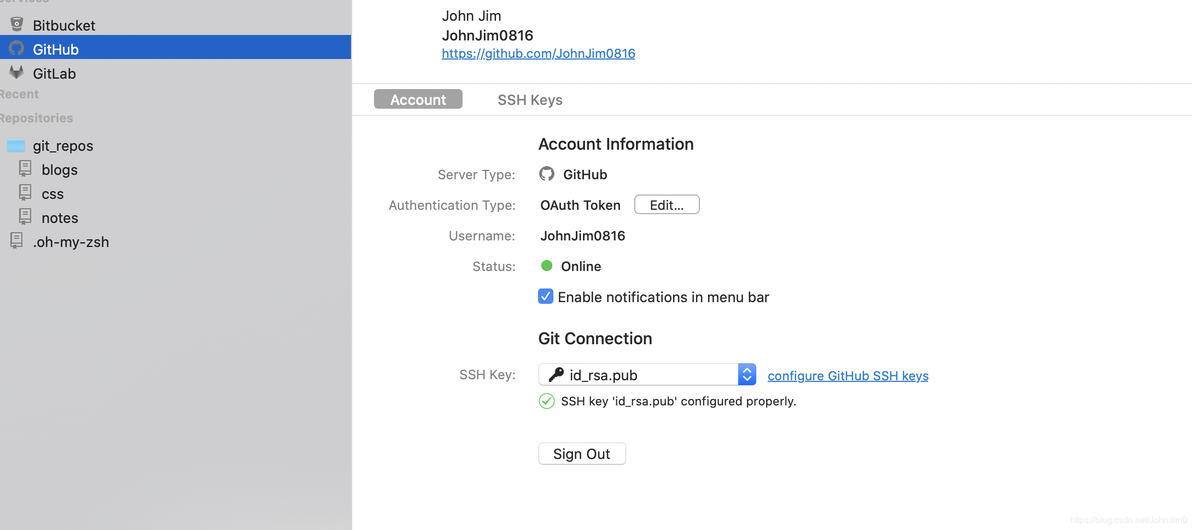Select the Account tab

click(x=418, y=100)
